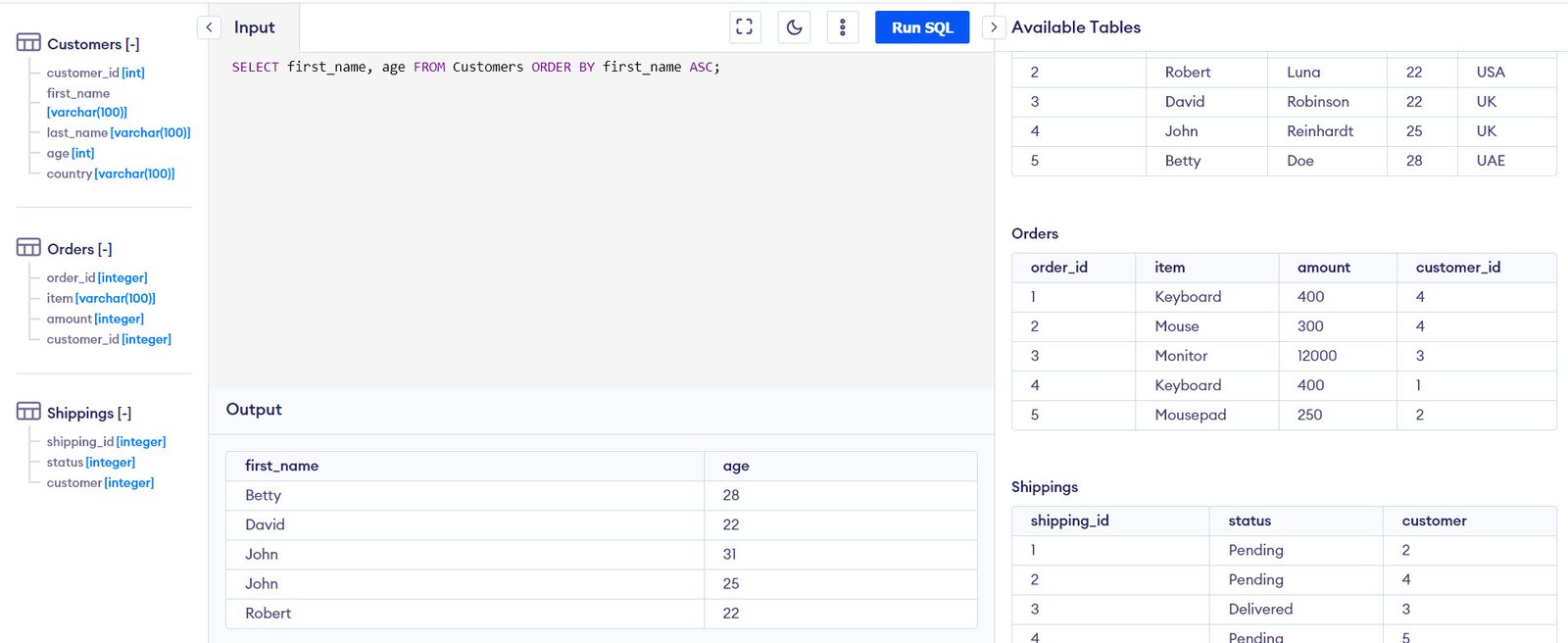
Task: Click the Orders table title in Available Tables
Action: pyautogui.click(x=1035, y=233)
